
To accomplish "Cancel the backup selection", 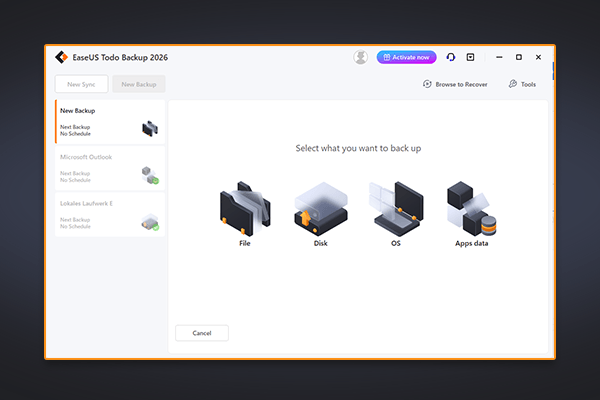I will pos(202,333).
